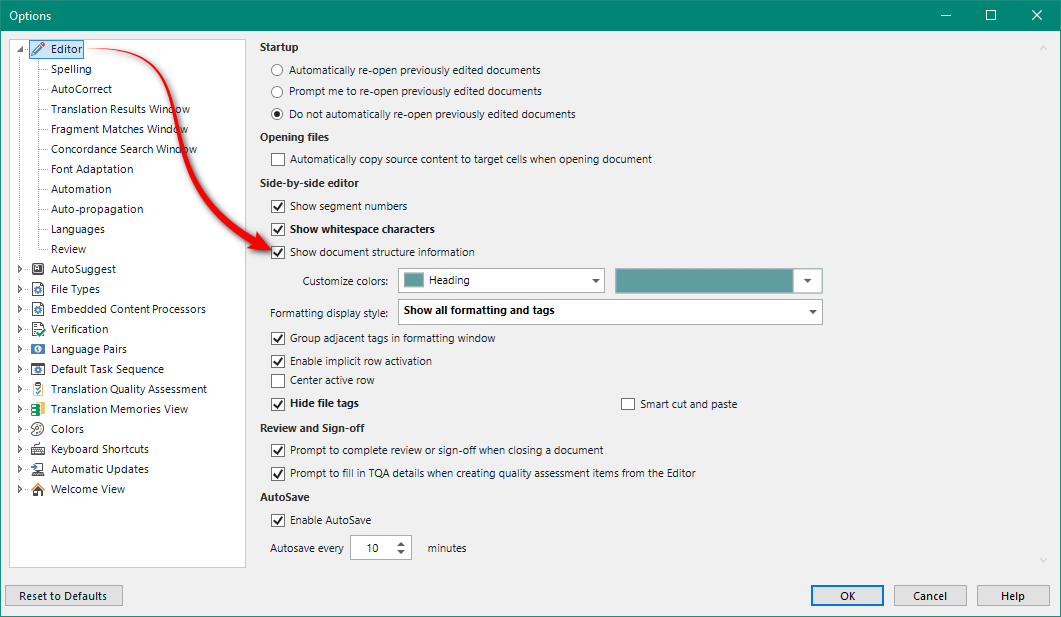Open the color picker dropdown arrow
The height and width of the screenshot is (617, 1061).
coord(807,281)
